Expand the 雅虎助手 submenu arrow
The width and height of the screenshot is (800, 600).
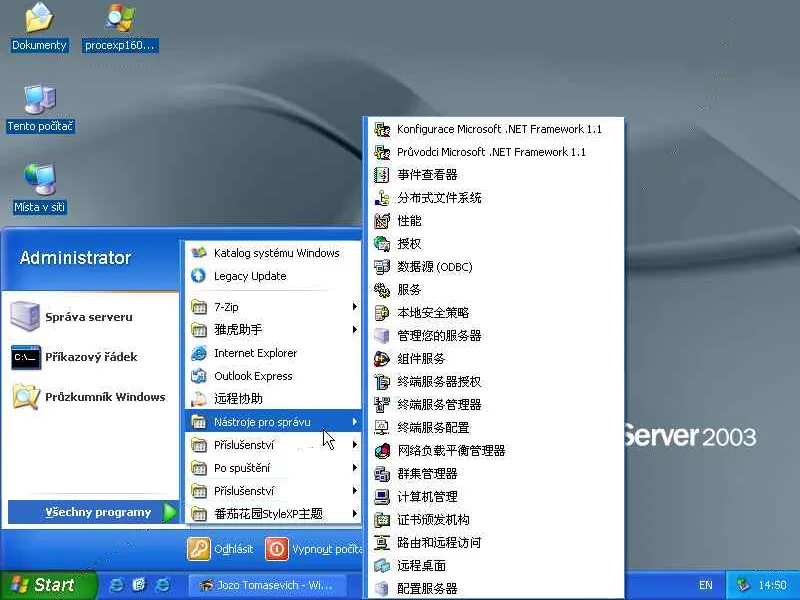355,330
